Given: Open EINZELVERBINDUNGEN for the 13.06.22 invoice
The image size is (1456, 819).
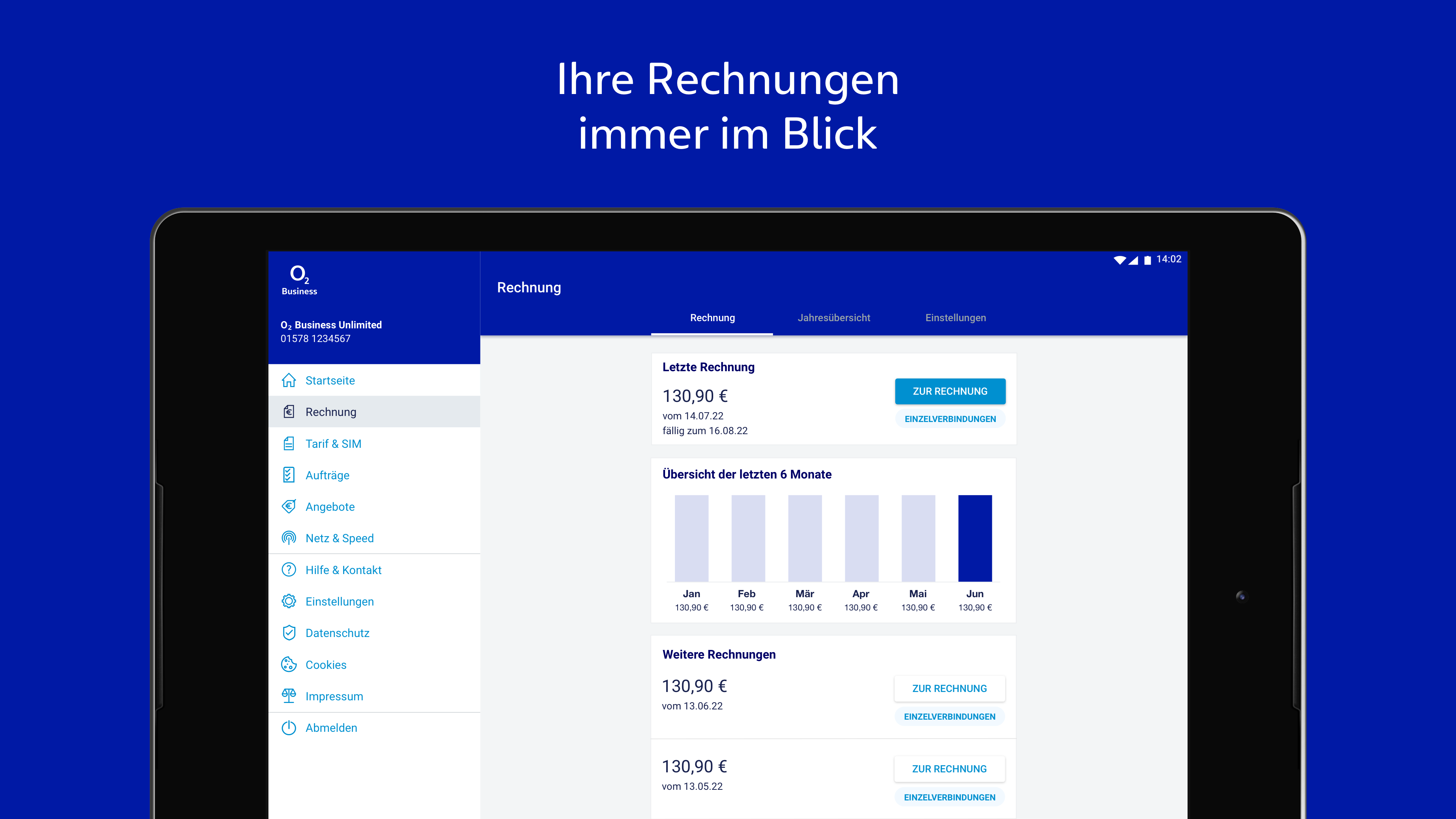Looking at the screenshot, I should click(949, 717).
